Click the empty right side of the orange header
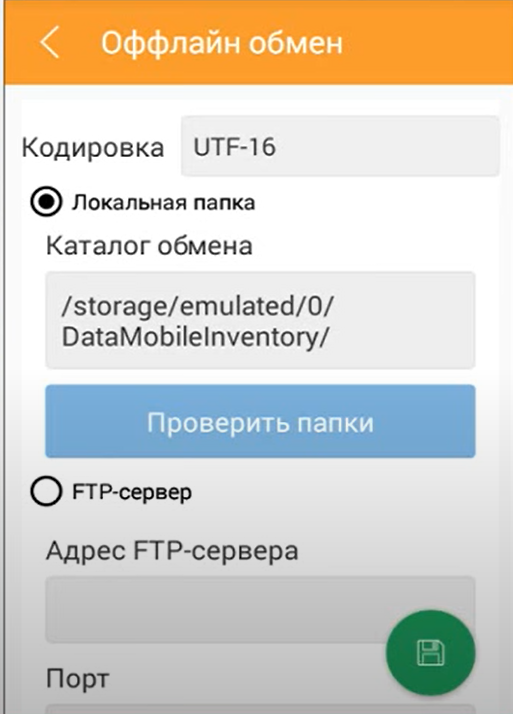The image size is (513, 714). click(x=428, y=42)
